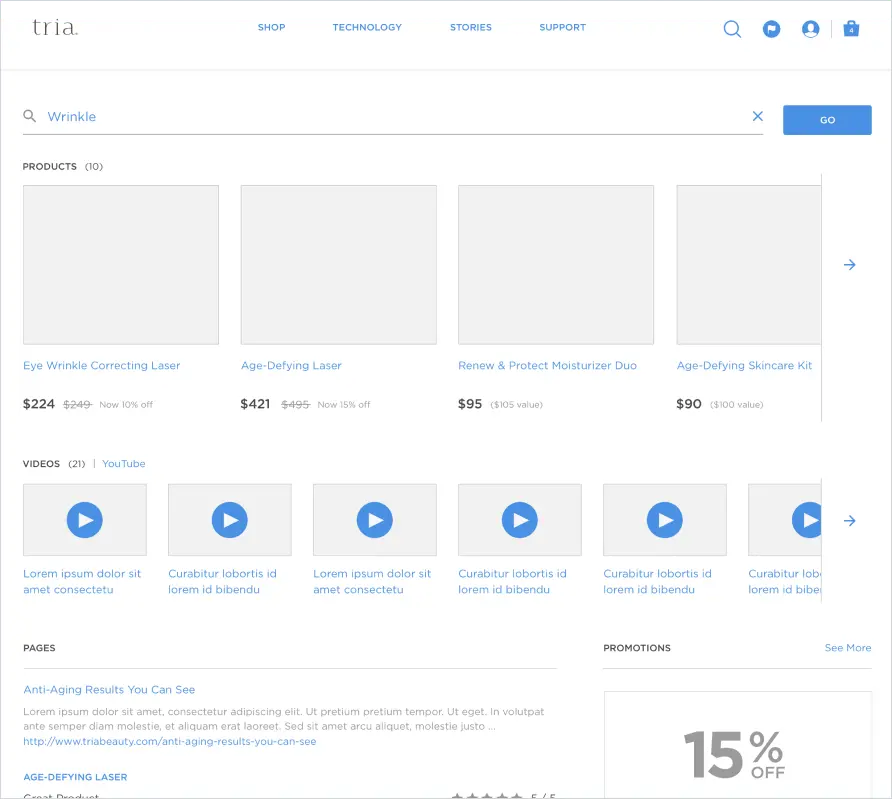The height and width of the screenshot is (799, 892).
Task: Click the 'Now 15% off' discount label
Action: (344, 404)
